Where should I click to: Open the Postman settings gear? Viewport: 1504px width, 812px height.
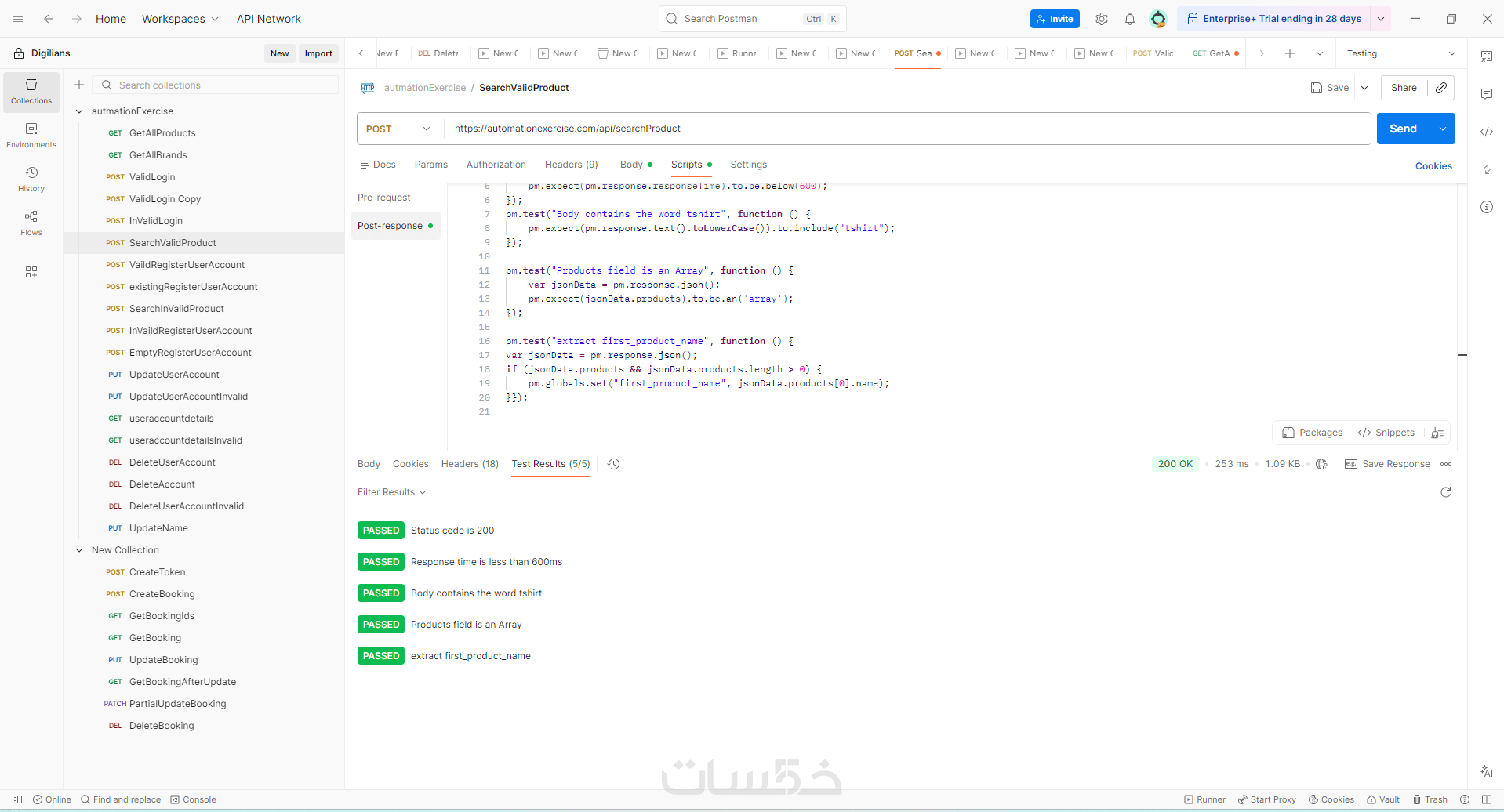pos(1102,19)
